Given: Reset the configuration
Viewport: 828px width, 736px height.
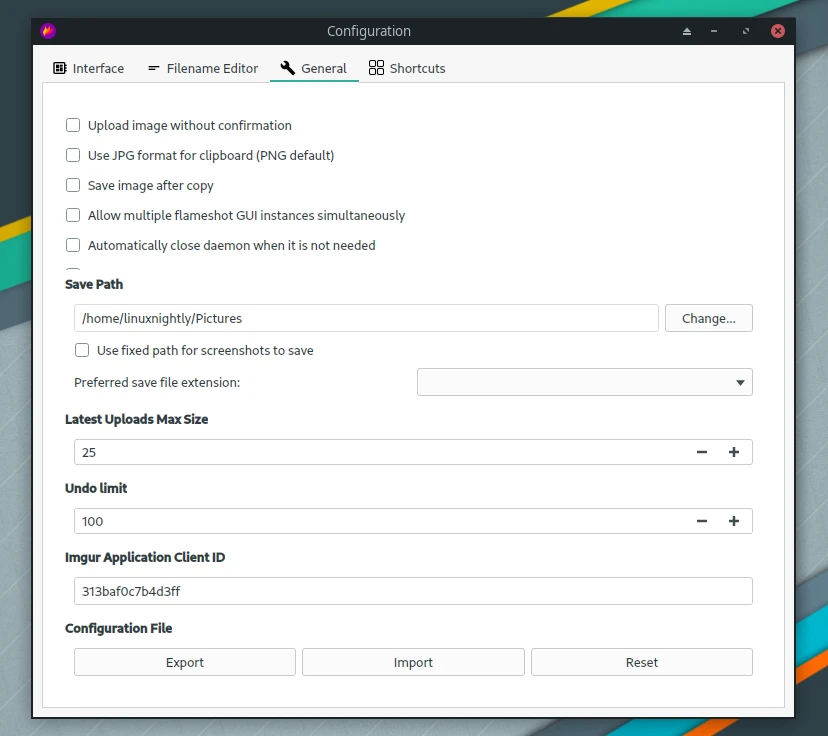Looking at the screenshot, I should coord(642,662).
